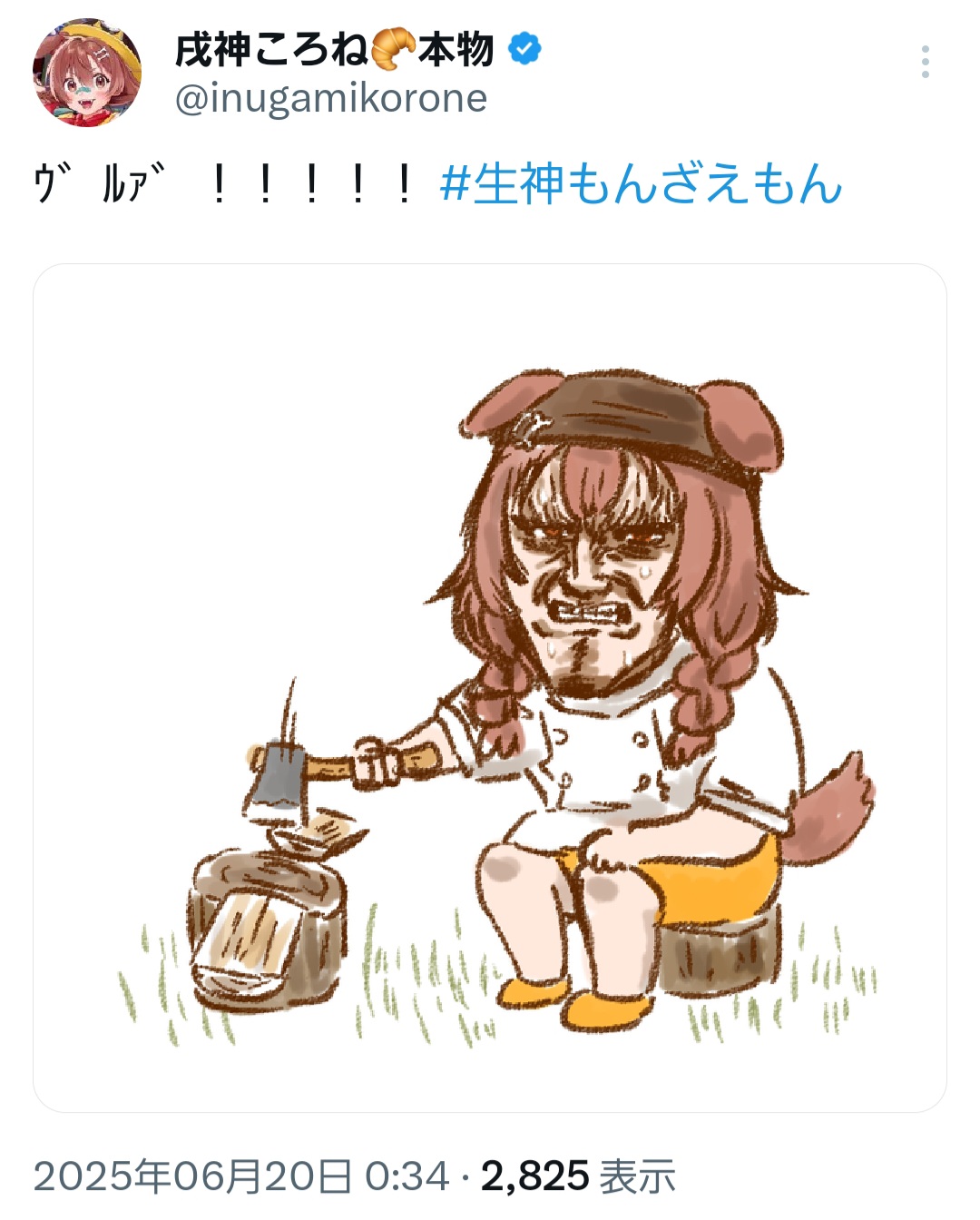Screen dimensions: 980x1220
Task: Open the display name 戌神ころね本物
Action: [x=334, y=49]
